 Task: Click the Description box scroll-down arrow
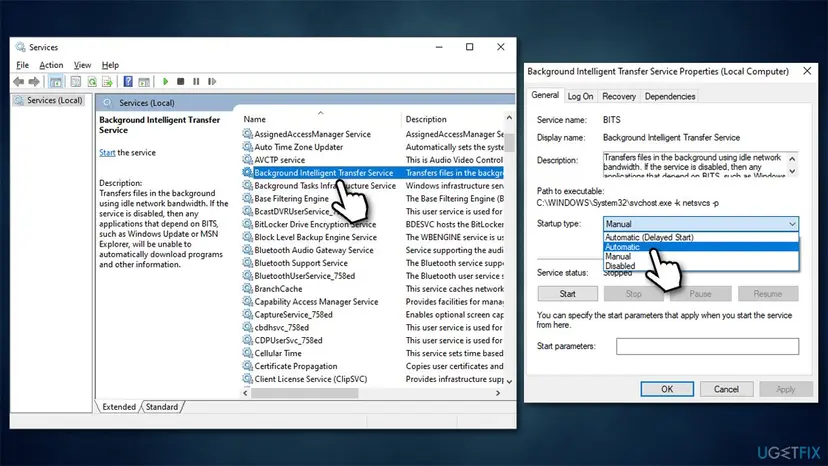792,171
